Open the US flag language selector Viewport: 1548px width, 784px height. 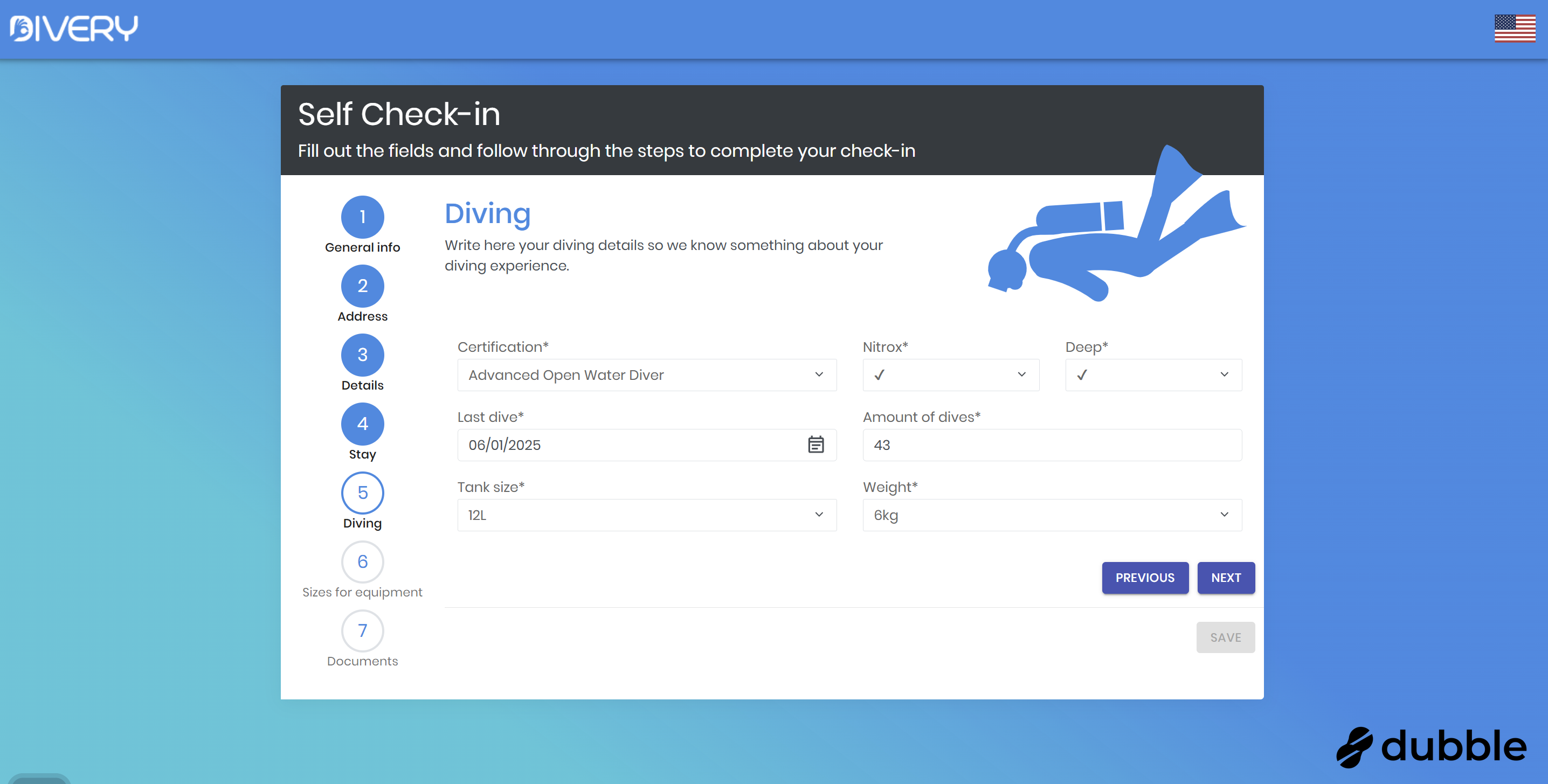[1515, 28]
